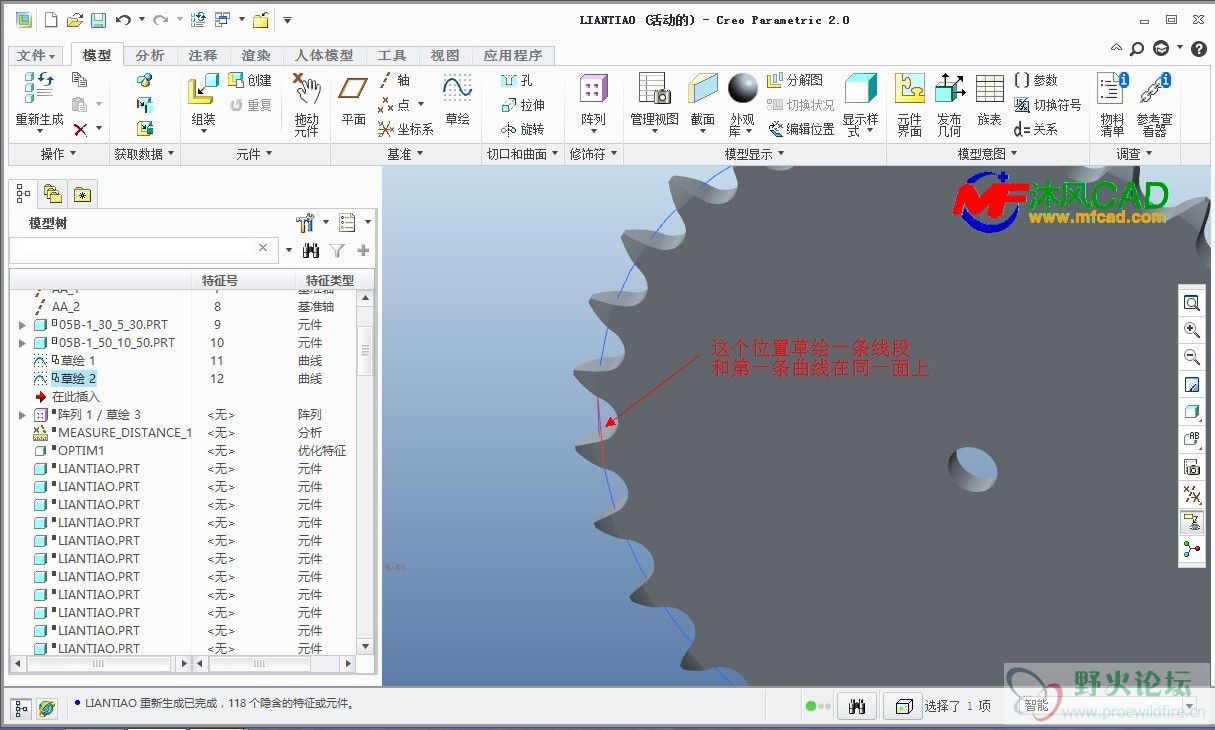Viewport: 1215px width, 730px height.
Task: Open 操作 (Operations) group dropdown
Action: coord(58,154)
